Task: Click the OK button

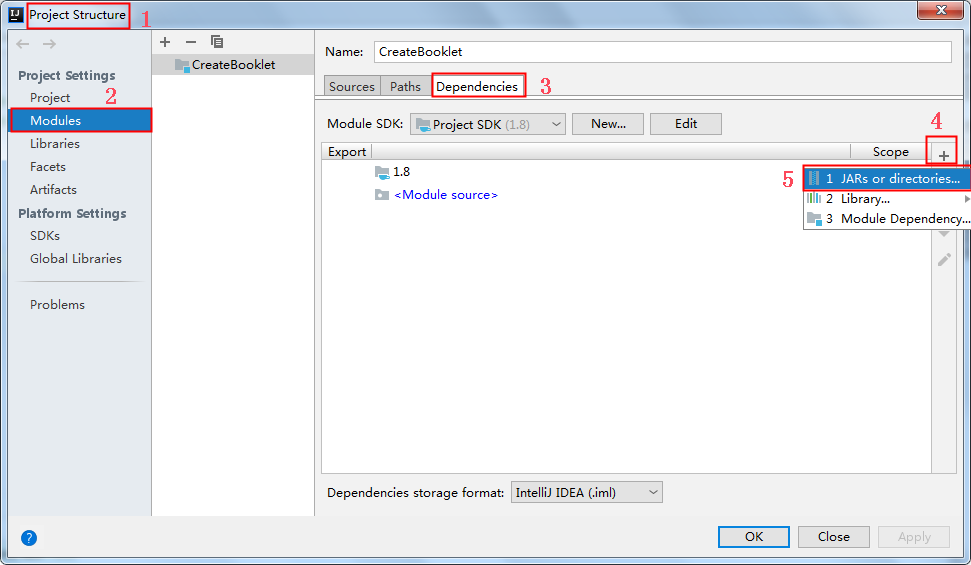Action: pyautogui.click(x=754, y=537)
